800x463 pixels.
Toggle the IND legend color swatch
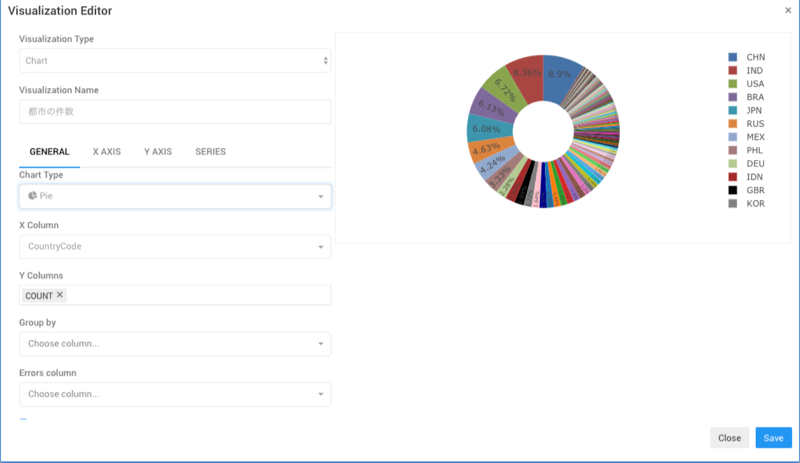pos(733,70)
